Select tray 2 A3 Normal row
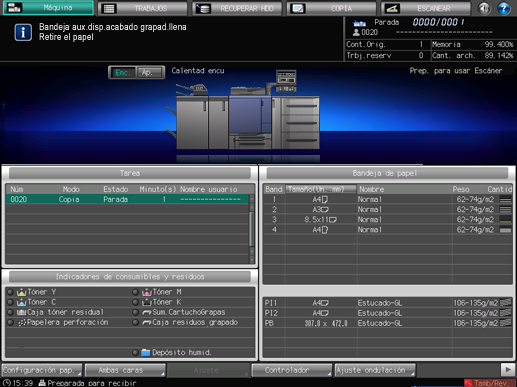The height and width of the screenshot is (387, 517). pos(388,209)
